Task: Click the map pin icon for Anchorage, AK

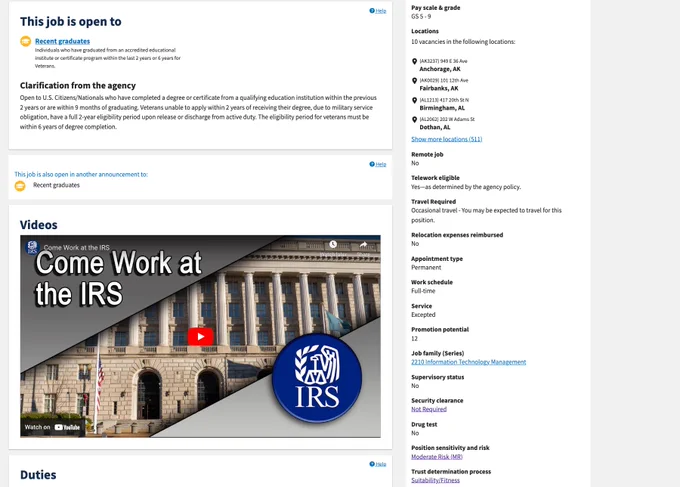Action: [415, 62]
